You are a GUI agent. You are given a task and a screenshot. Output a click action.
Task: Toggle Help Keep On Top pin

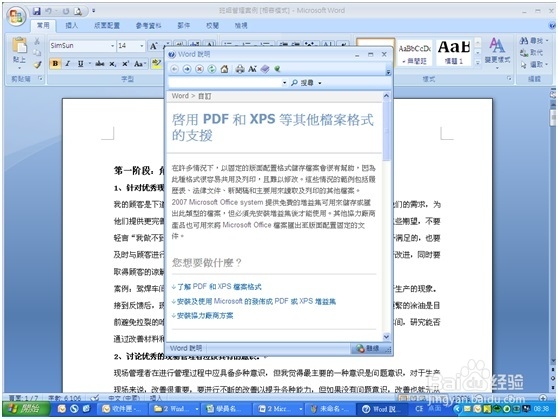click(x=277, y=69)
